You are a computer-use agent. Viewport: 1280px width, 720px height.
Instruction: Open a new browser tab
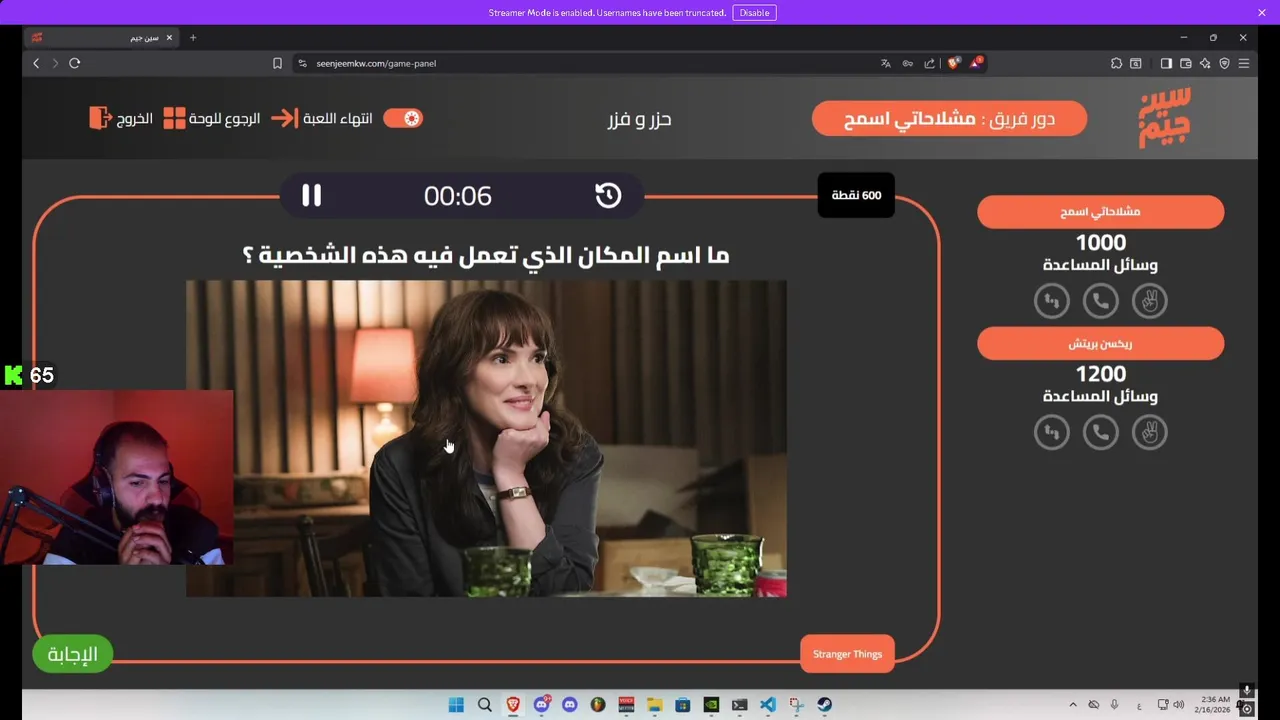193,38
